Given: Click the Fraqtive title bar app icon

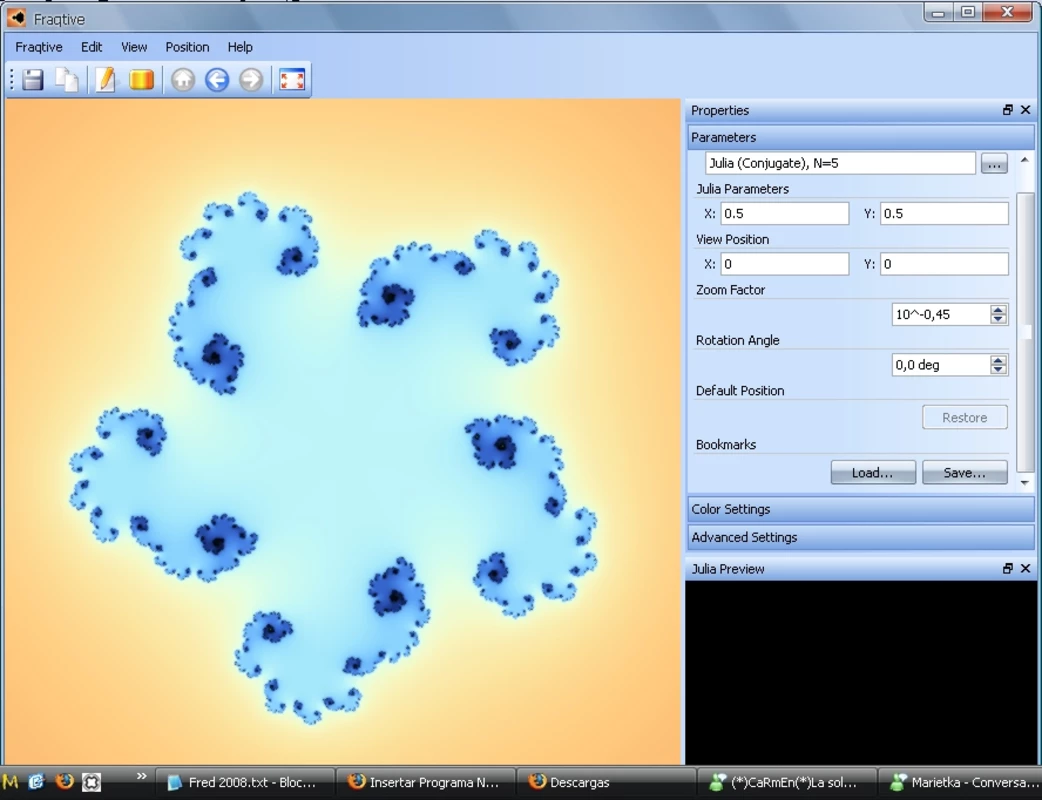Looking at the screenshot, I should click(16, 18).
